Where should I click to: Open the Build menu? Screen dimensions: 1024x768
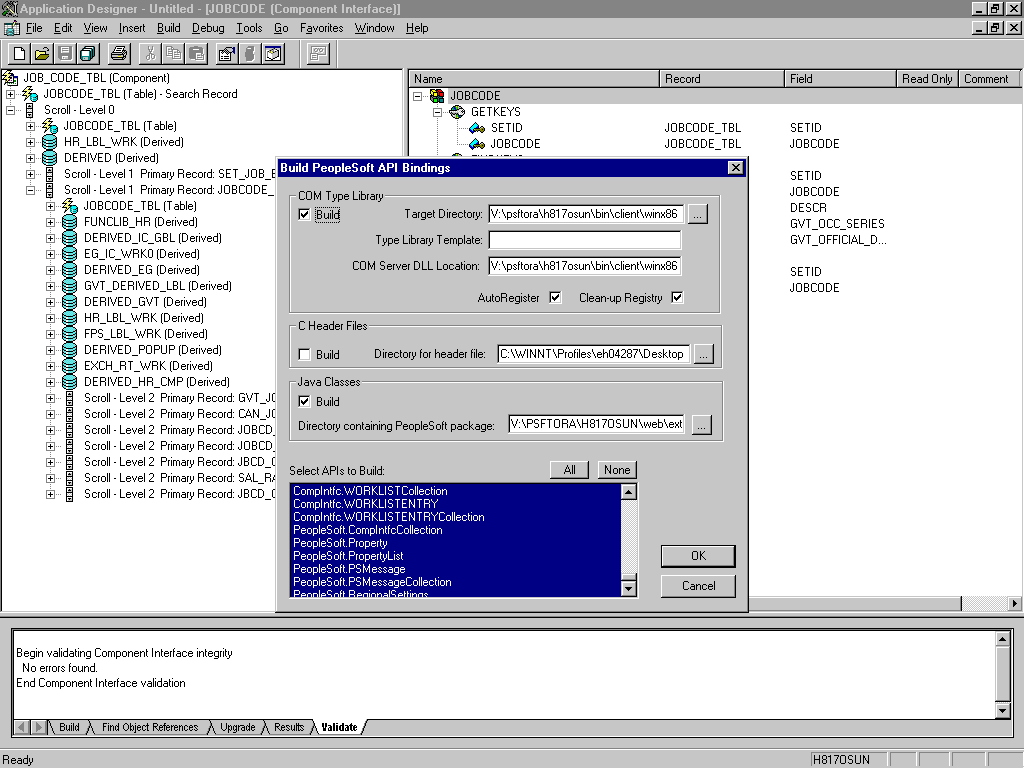point(168,28)
